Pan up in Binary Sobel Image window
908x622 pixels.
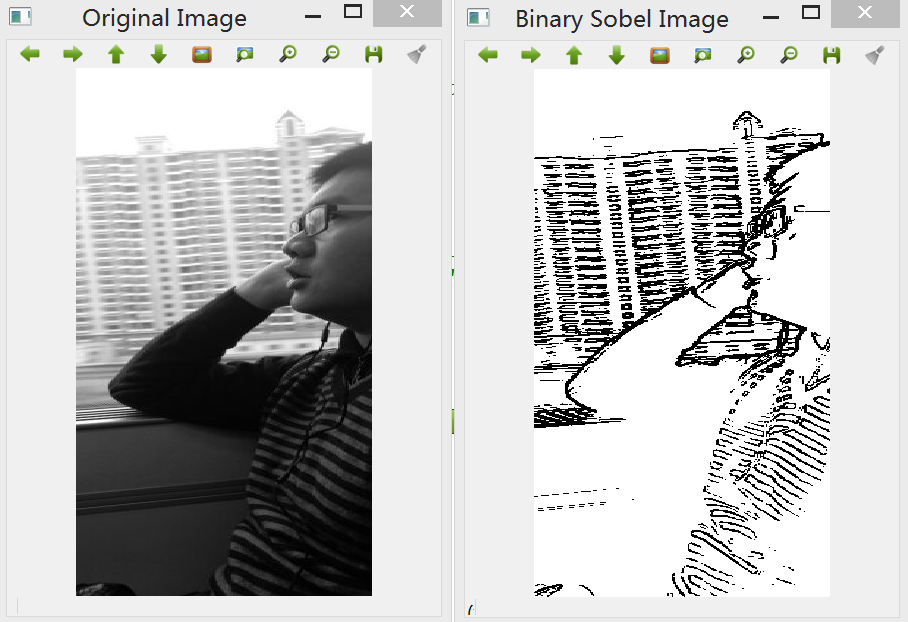pos(574,56)
